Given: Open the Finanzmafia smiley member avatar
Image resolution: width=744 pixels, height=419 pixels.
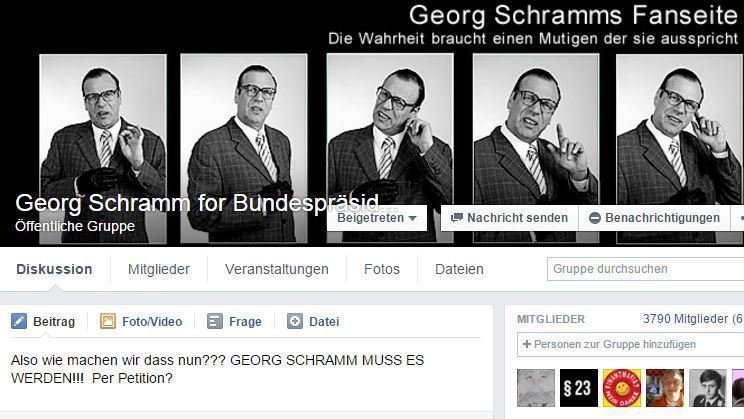Looking at the screenshot, I should click(622, 388).
